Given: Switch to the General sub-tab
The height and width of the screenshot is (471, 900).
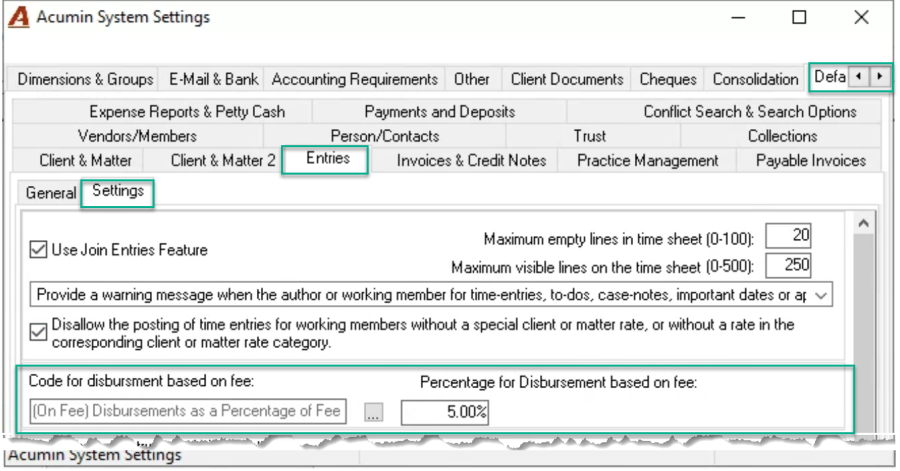Looking at the screenshot, I should (x=51, y=193).
